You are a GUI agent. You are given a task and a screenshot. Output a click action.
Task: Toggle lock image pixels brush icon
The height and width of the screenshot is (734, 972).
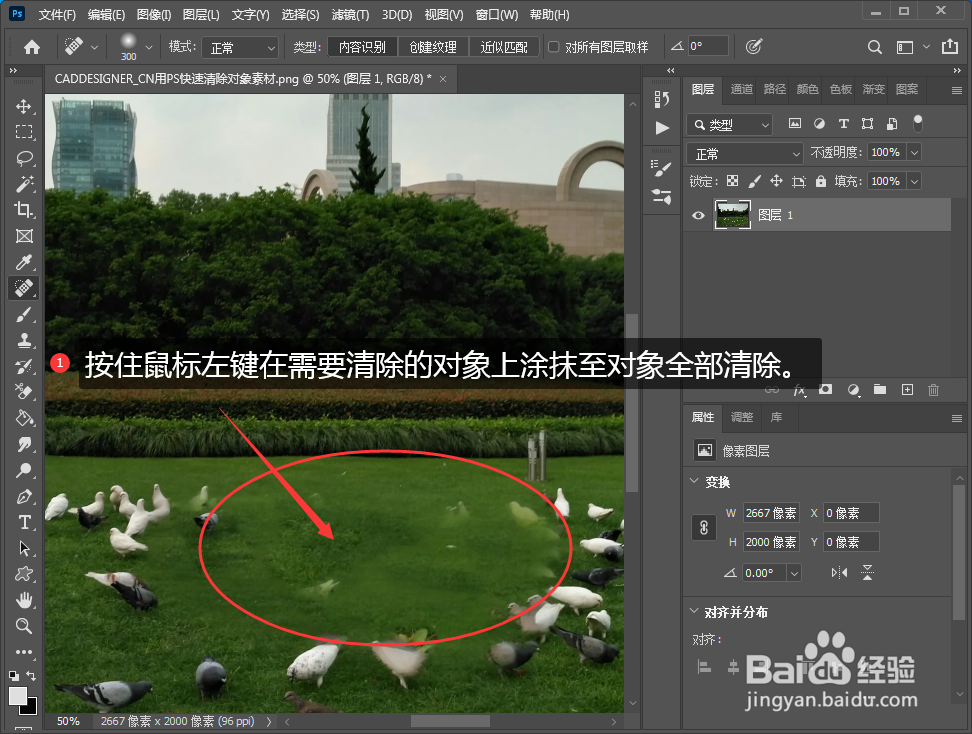coord(754,181)
